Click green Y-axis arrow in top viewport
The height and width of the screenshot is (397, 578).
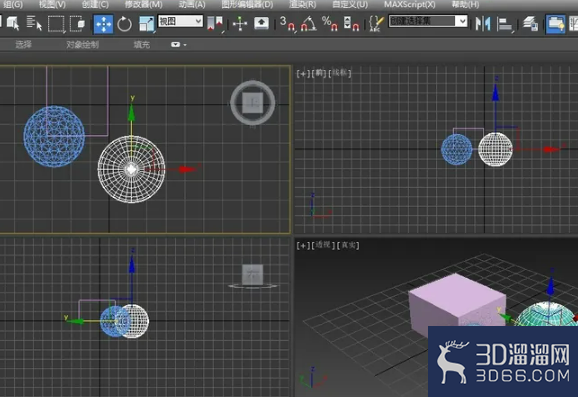point(132,114)
